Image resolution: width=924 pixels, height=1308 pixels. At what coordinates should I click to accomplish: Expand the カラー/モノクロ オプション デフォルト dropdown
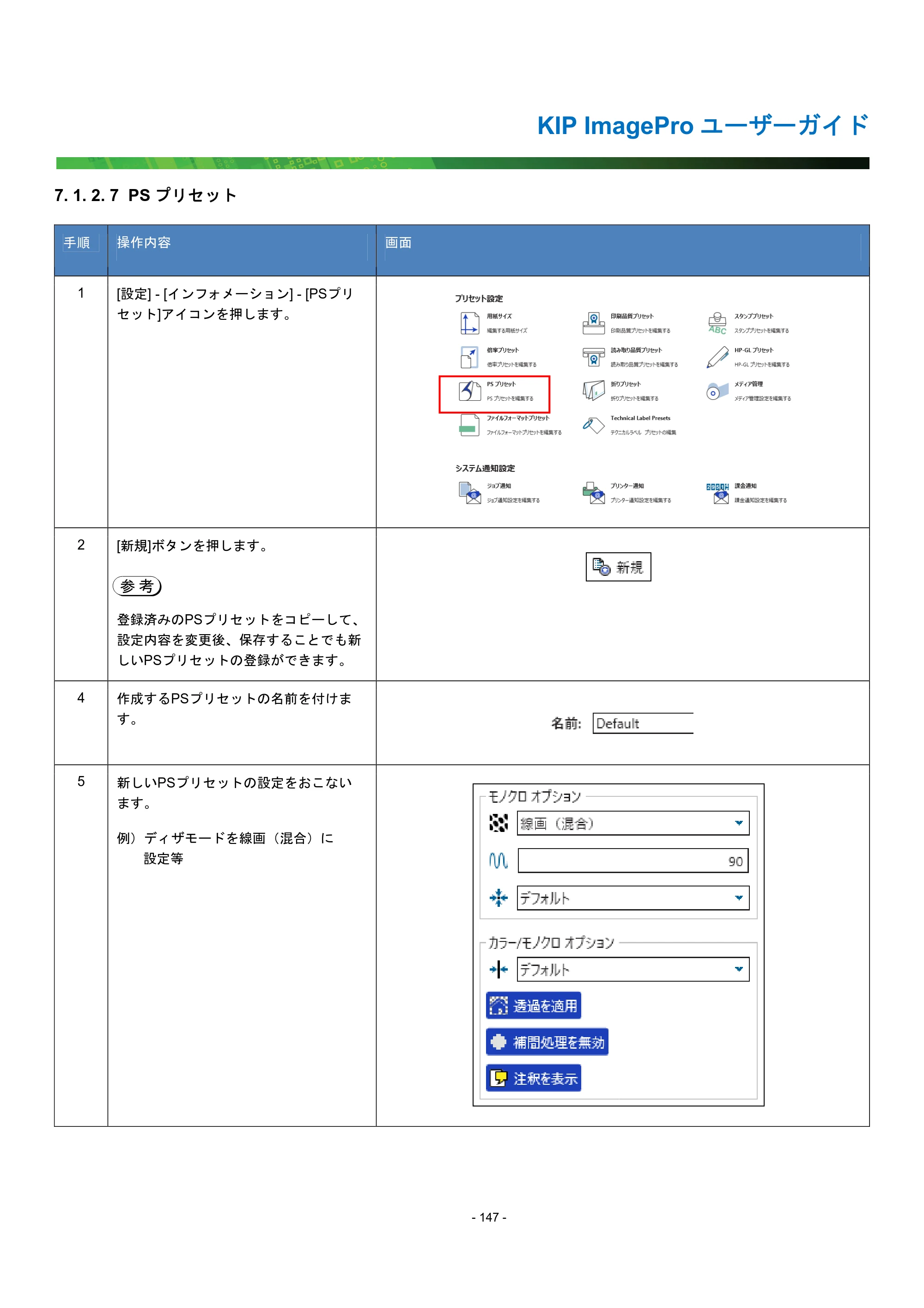738,969
